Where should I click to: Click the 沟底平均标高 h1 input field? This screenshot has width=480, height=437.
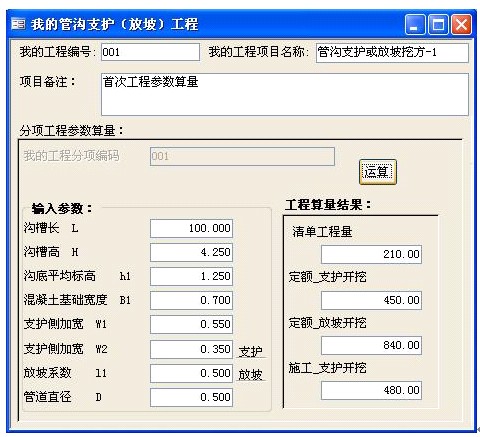191,276
